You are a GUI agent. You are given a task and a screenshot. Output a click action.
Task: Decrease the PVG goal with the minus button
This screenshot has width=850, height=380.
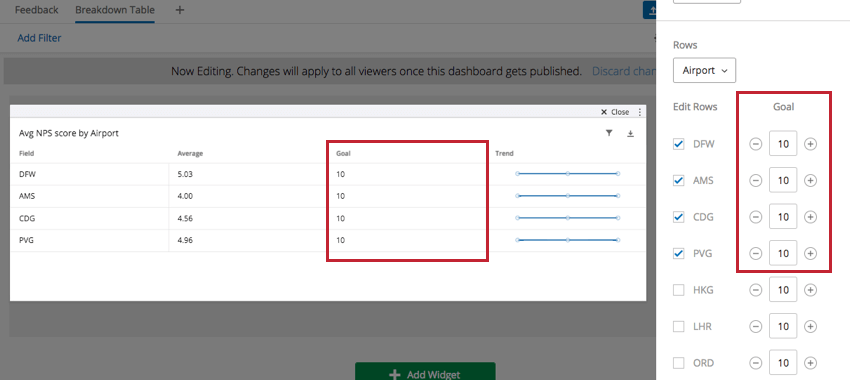point(755,253)
